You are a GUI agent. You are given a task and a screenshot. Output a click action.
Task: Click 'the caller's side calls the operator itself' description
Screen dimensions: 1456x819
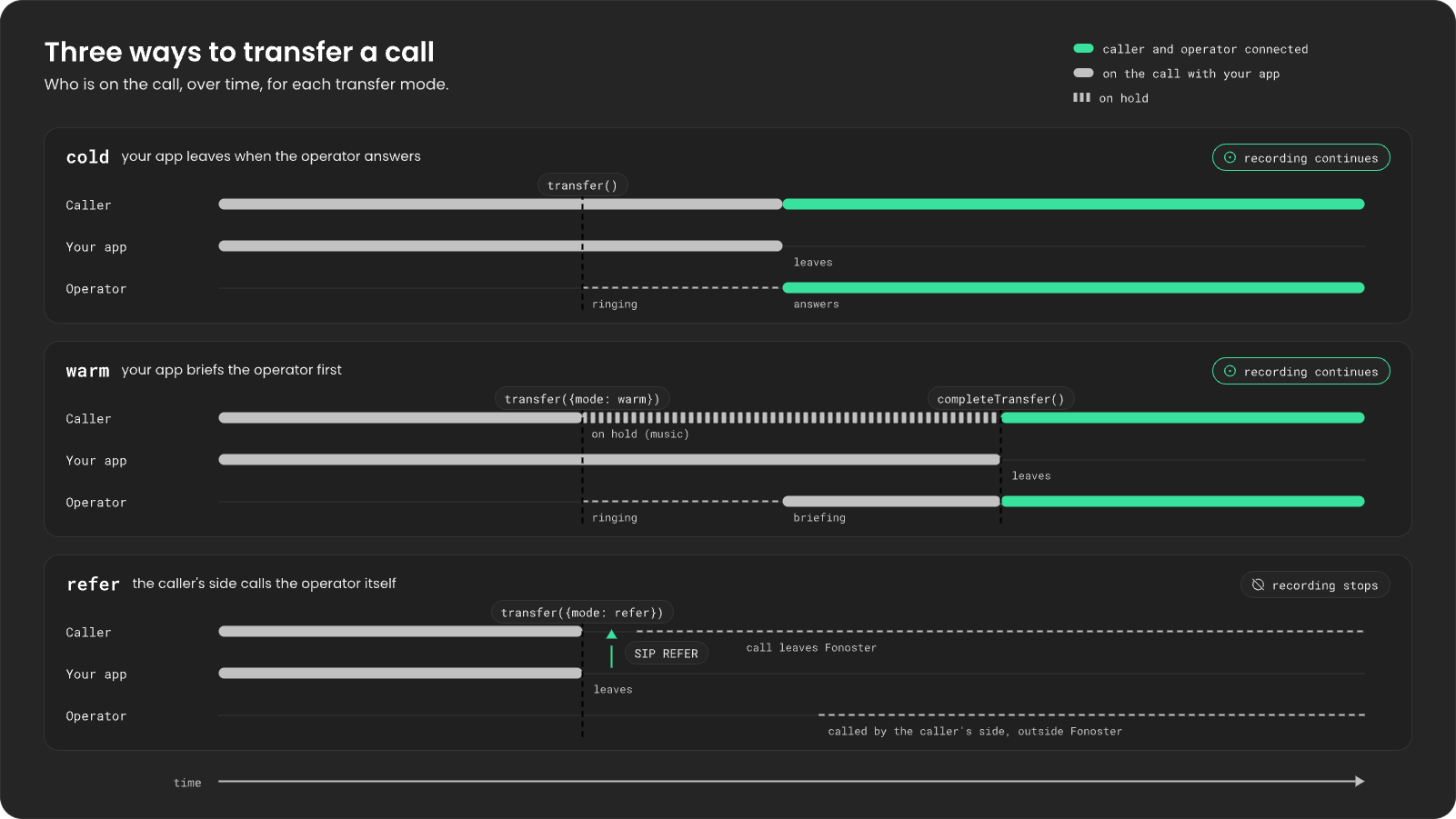pyautogui.click(x=264, y=584)
